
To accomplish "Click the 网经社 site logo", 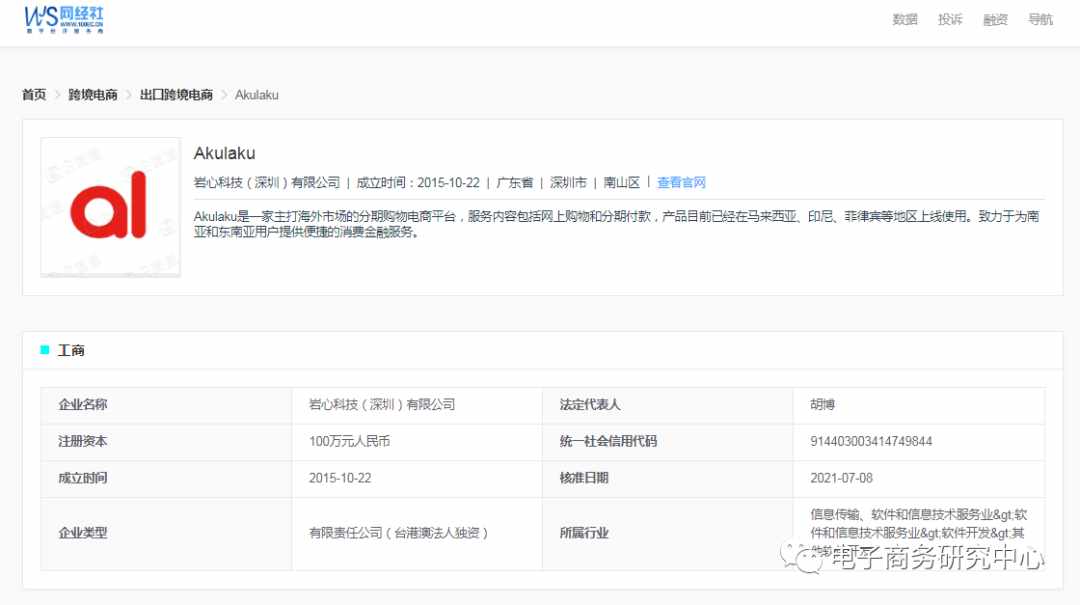I will (64, 20).
